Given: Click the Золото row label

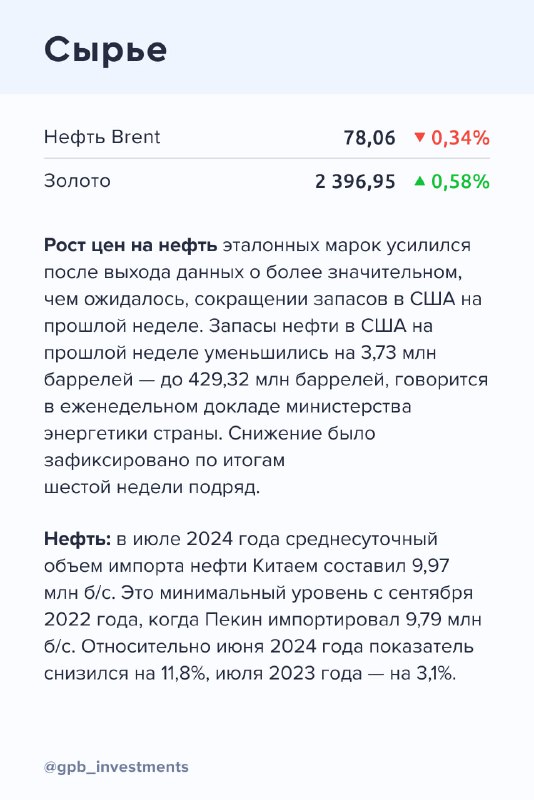Looking at the screenshot, I should tap(77, 181).
